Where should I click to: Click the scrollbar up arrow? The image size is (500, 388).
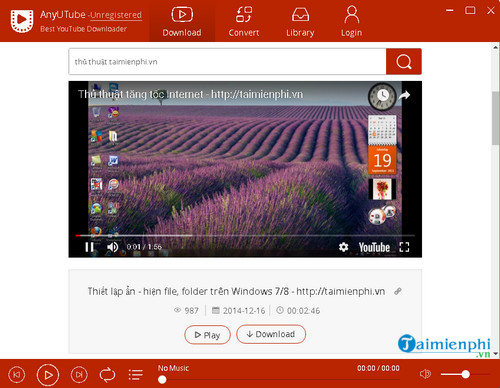(496, 48)
